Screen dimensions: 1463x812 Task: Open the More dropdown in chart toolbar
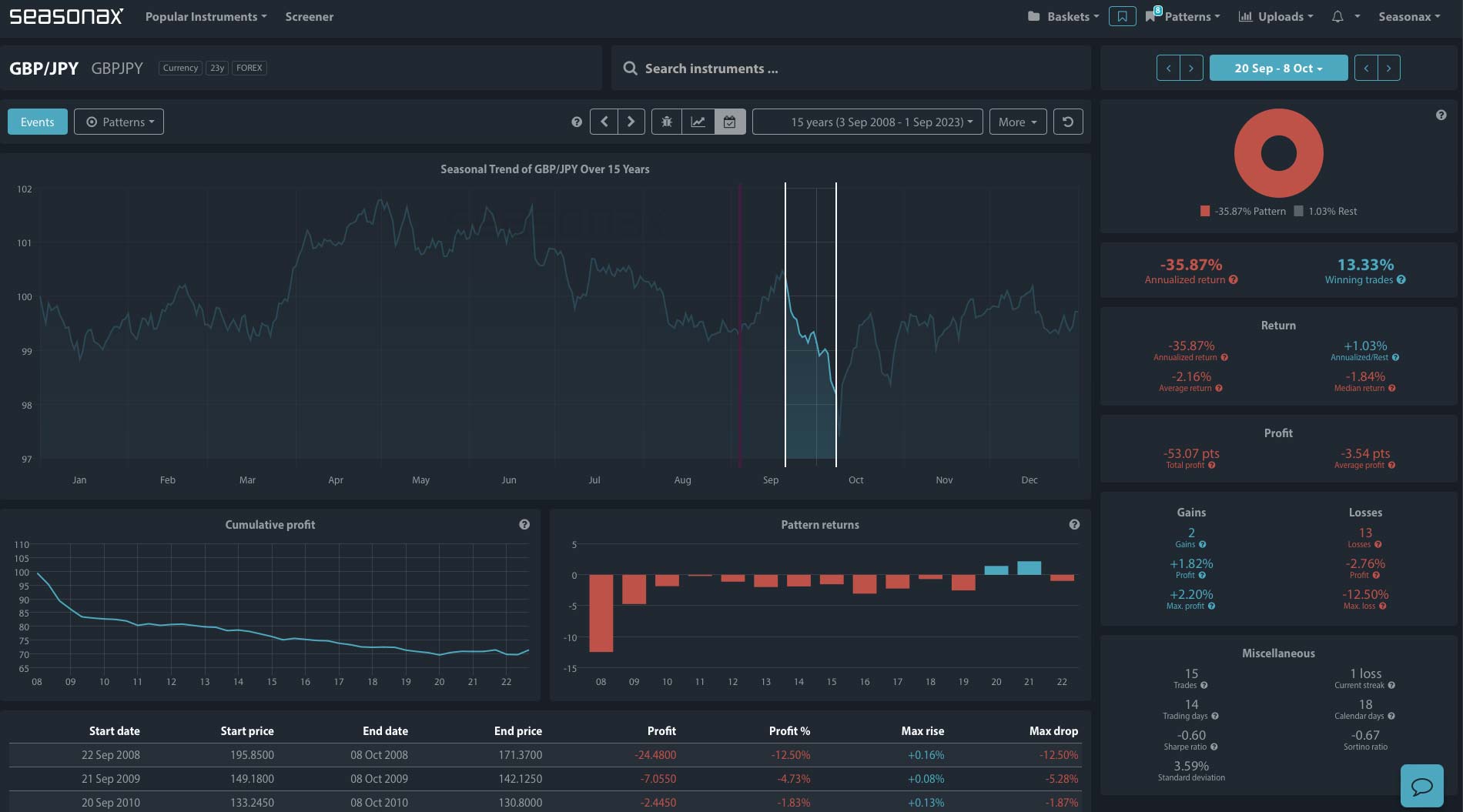[1017, 122]
